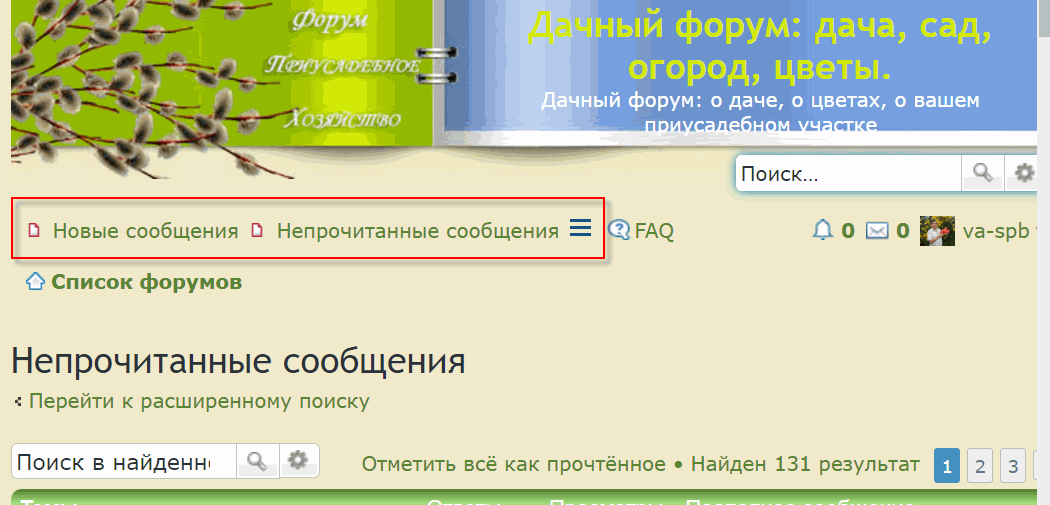1050x505 pixels.
Task: Open the hamburger quick links menu
Action: (x=580, y=229)
